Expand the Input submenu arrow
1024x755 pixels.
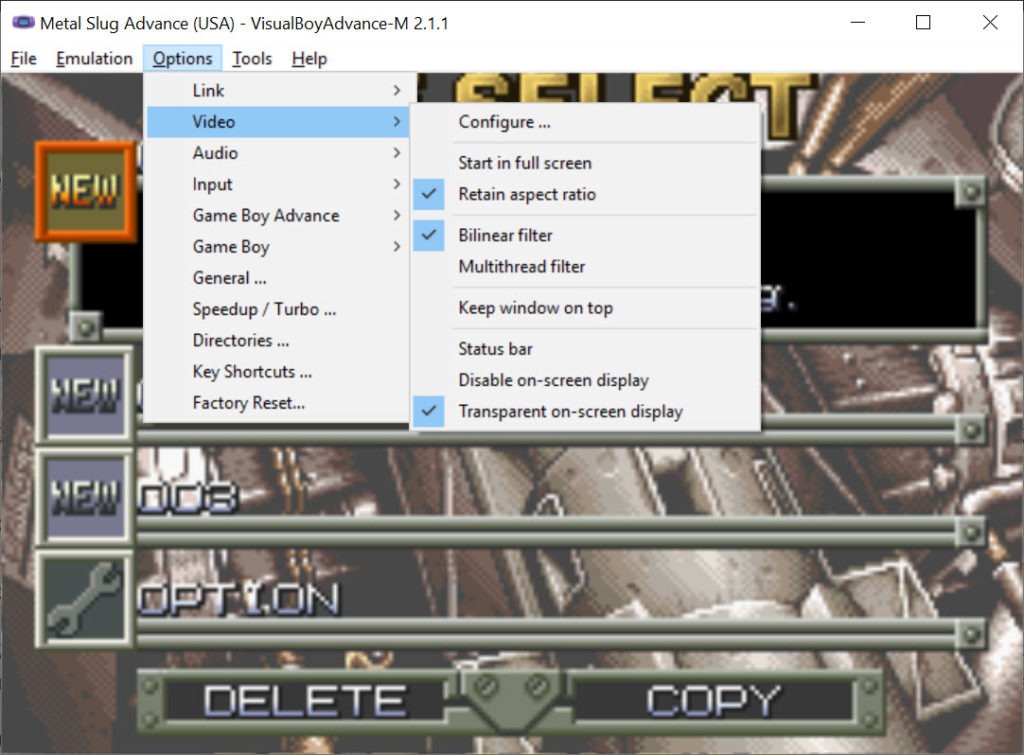[396, 184]
